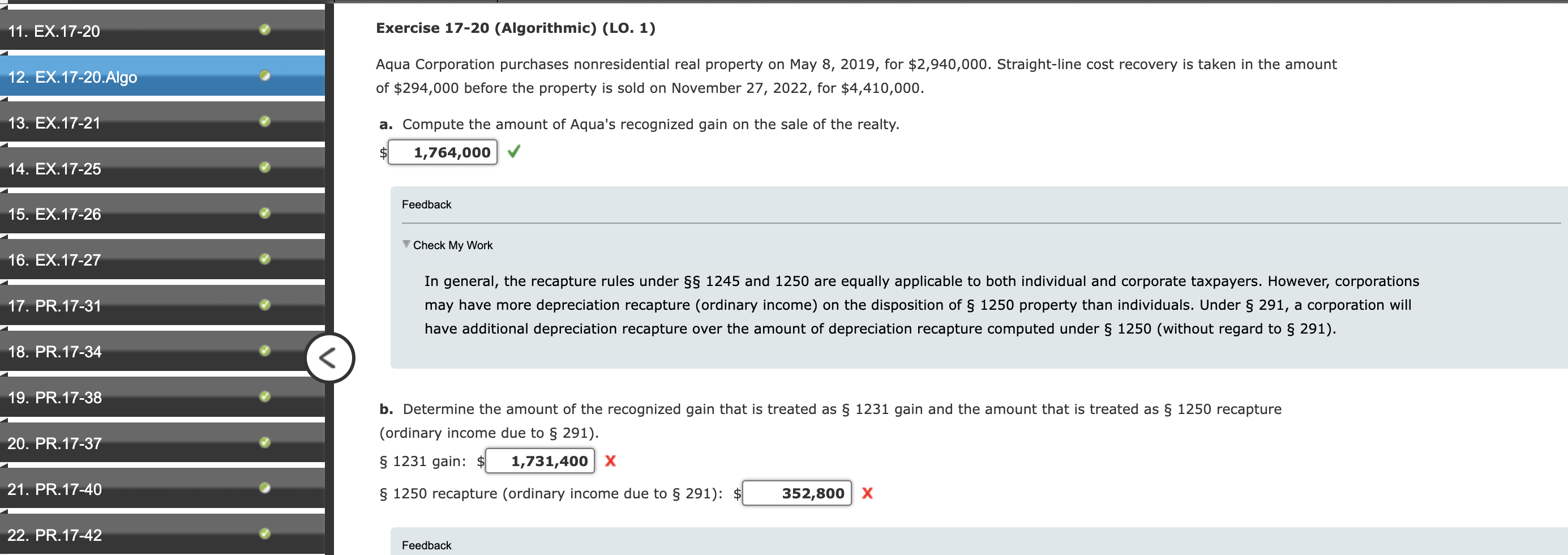1568x555 pixels.
Task: Toggle the completion indicator on 19. PR.17-38
Action: point(264,397)
